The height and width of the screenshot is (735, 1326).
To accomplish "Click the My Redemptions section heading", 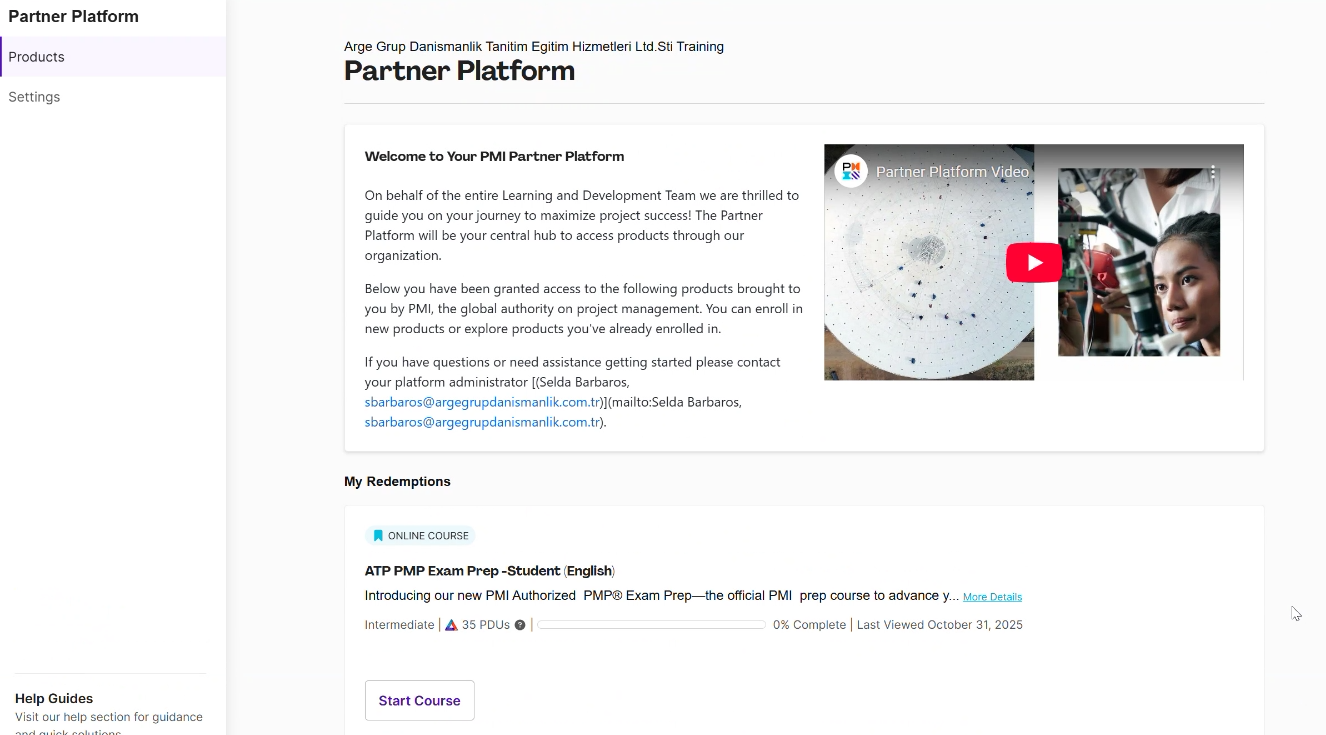I will (x=397, y=482).
